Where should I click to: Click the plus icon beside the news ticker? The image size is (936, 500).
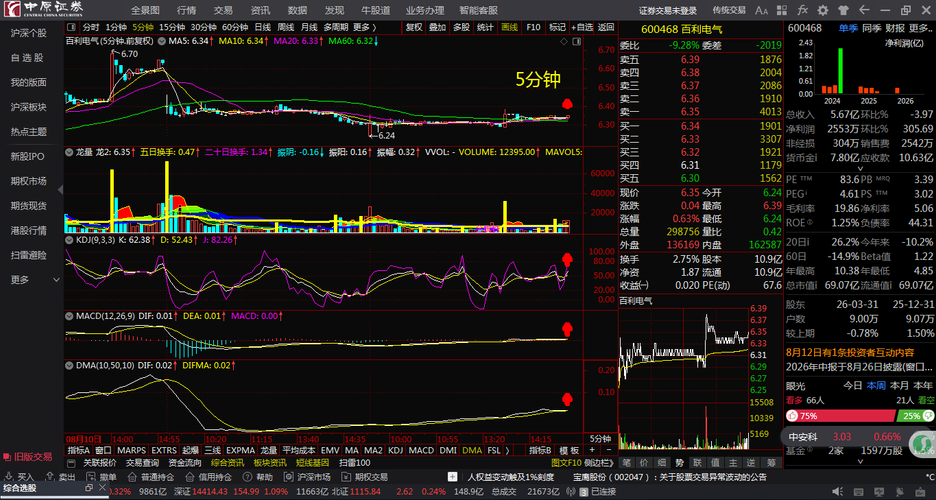tap(452, 477)
